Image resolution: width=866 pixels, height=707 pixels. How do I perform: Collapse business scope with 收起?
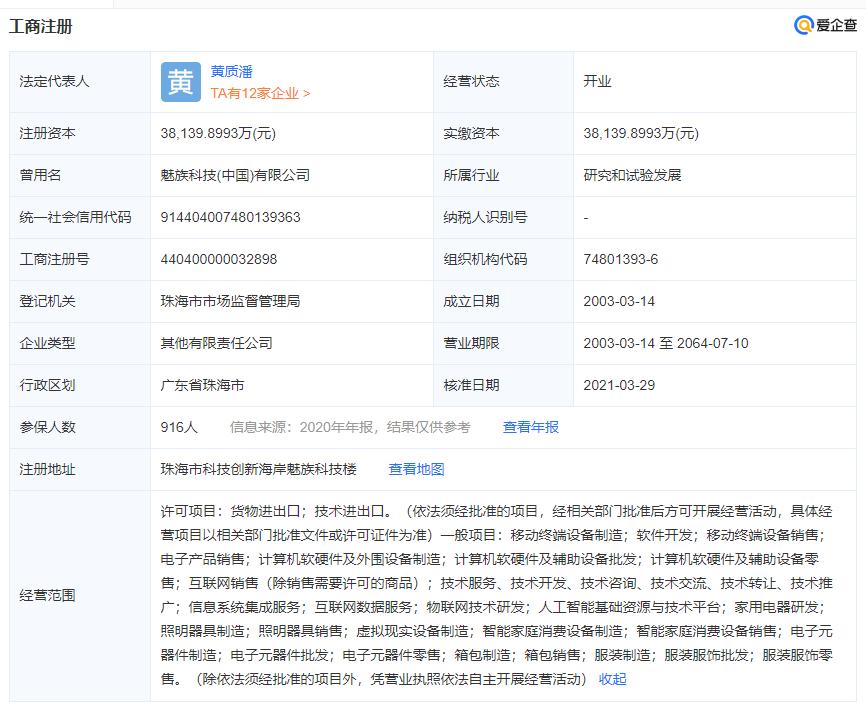[x=612, y=679]
